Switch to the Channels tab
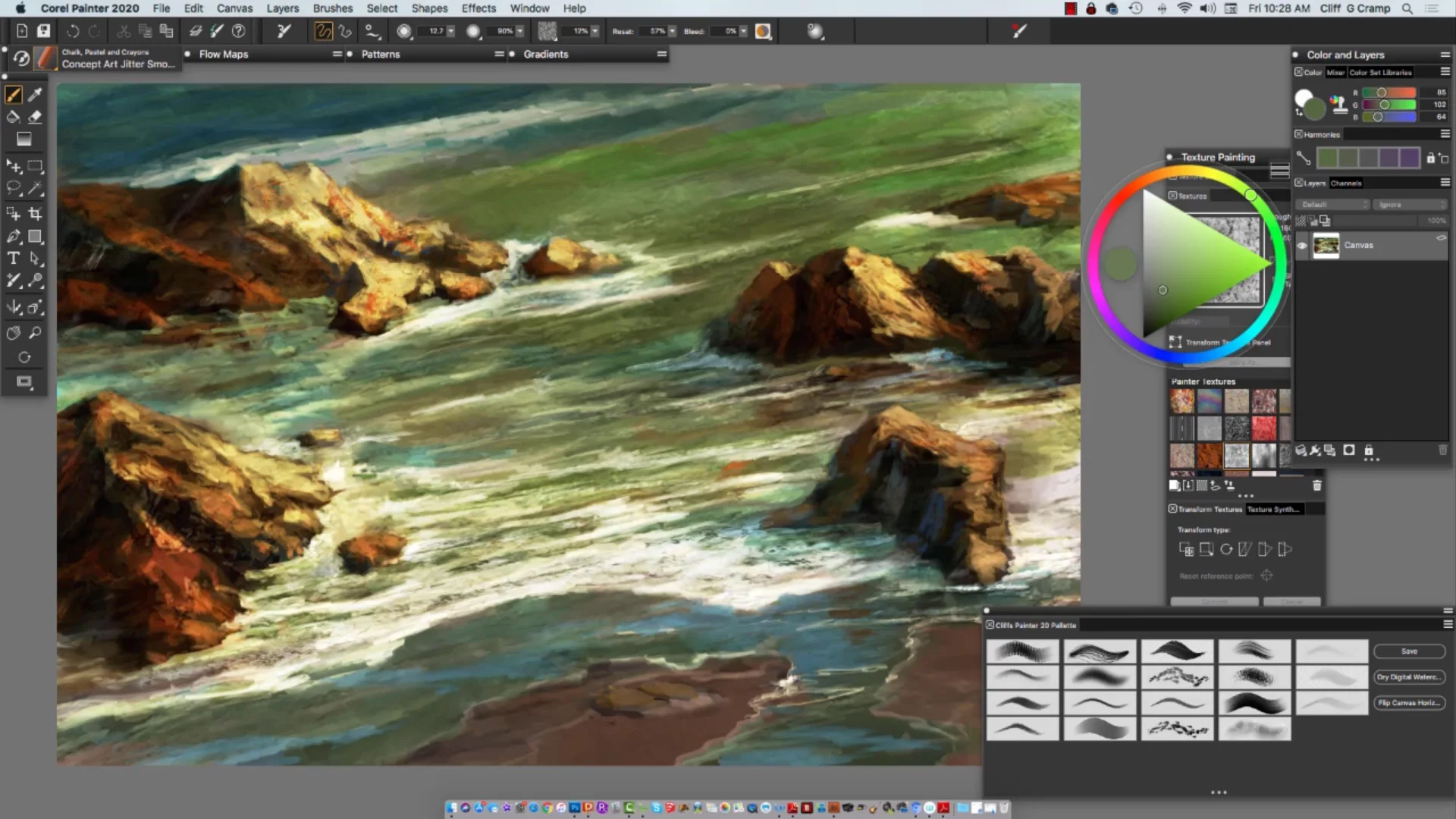Image resolution: width=1456 pixels, height=819 pixels. tap(1346, 183)
